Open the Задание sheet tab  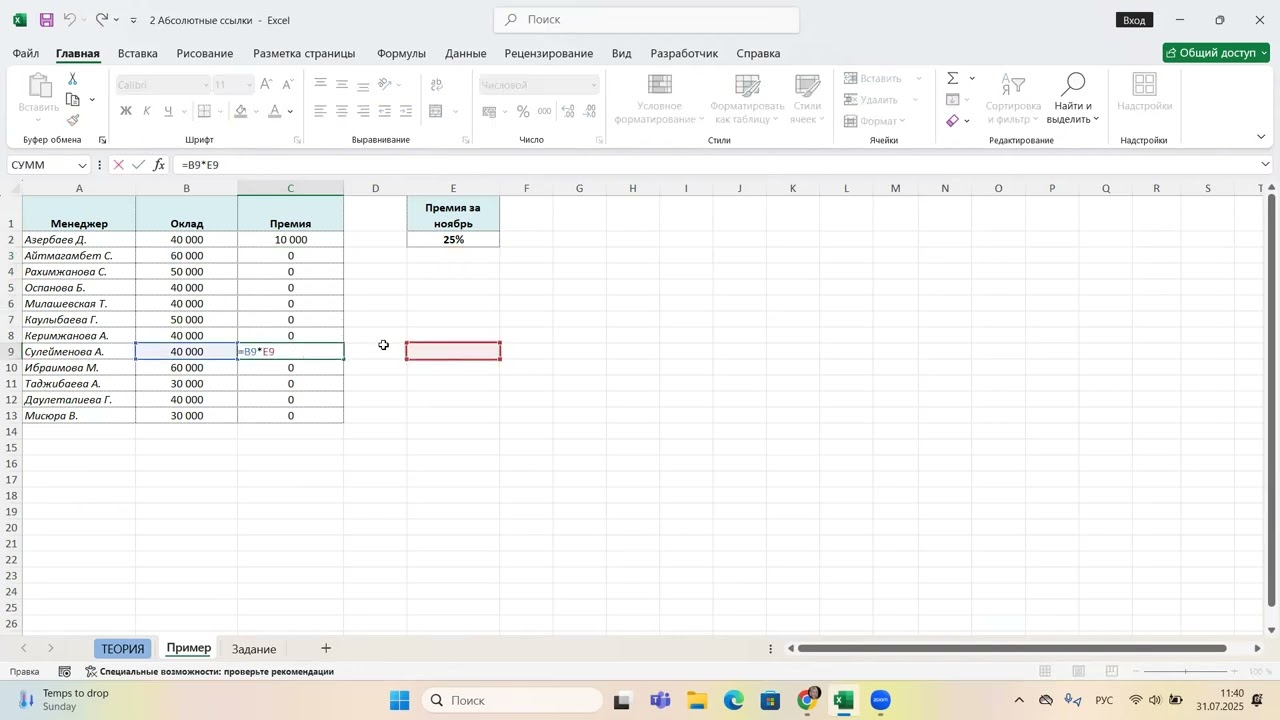pyautogui.click(x=254, y=649)
